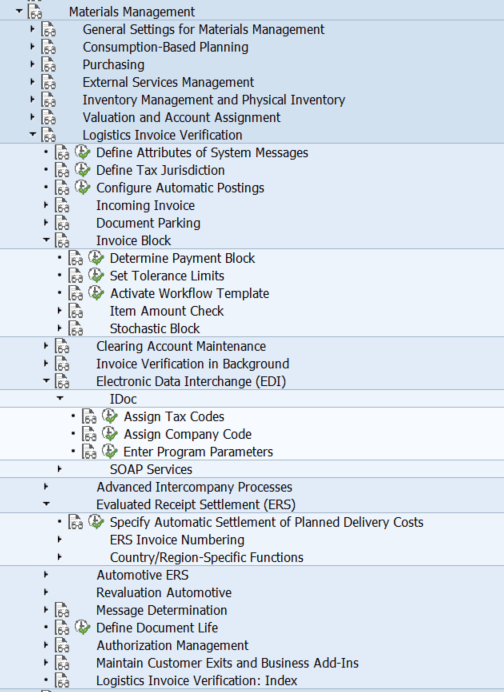Run the Set Tolerance Limits activity icon
The width and height of the screenshot is (504, 692).
coord(96,275)
